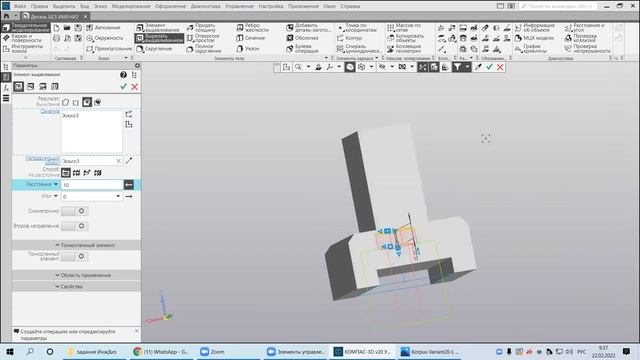Click the open file folder icon

tap(67, 28)
